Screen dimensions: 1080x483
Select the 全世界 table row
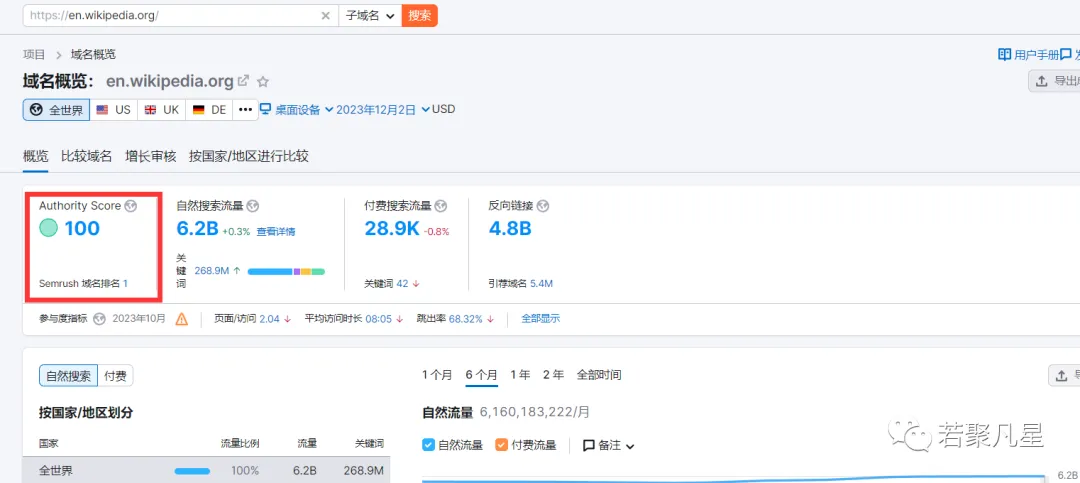coord(207,471)
